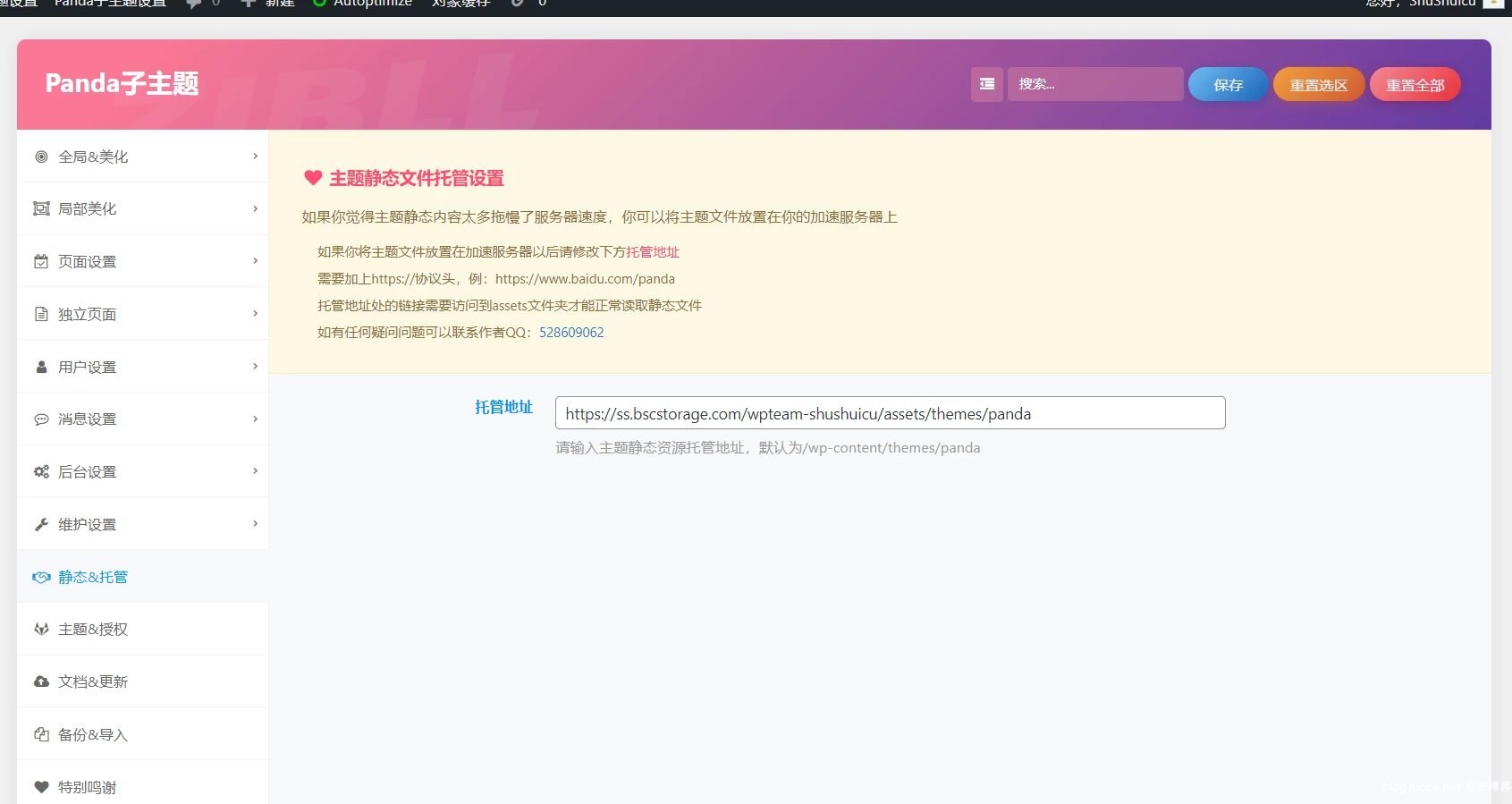Click the user icon beside 用户设置

(x=41, y=367)
